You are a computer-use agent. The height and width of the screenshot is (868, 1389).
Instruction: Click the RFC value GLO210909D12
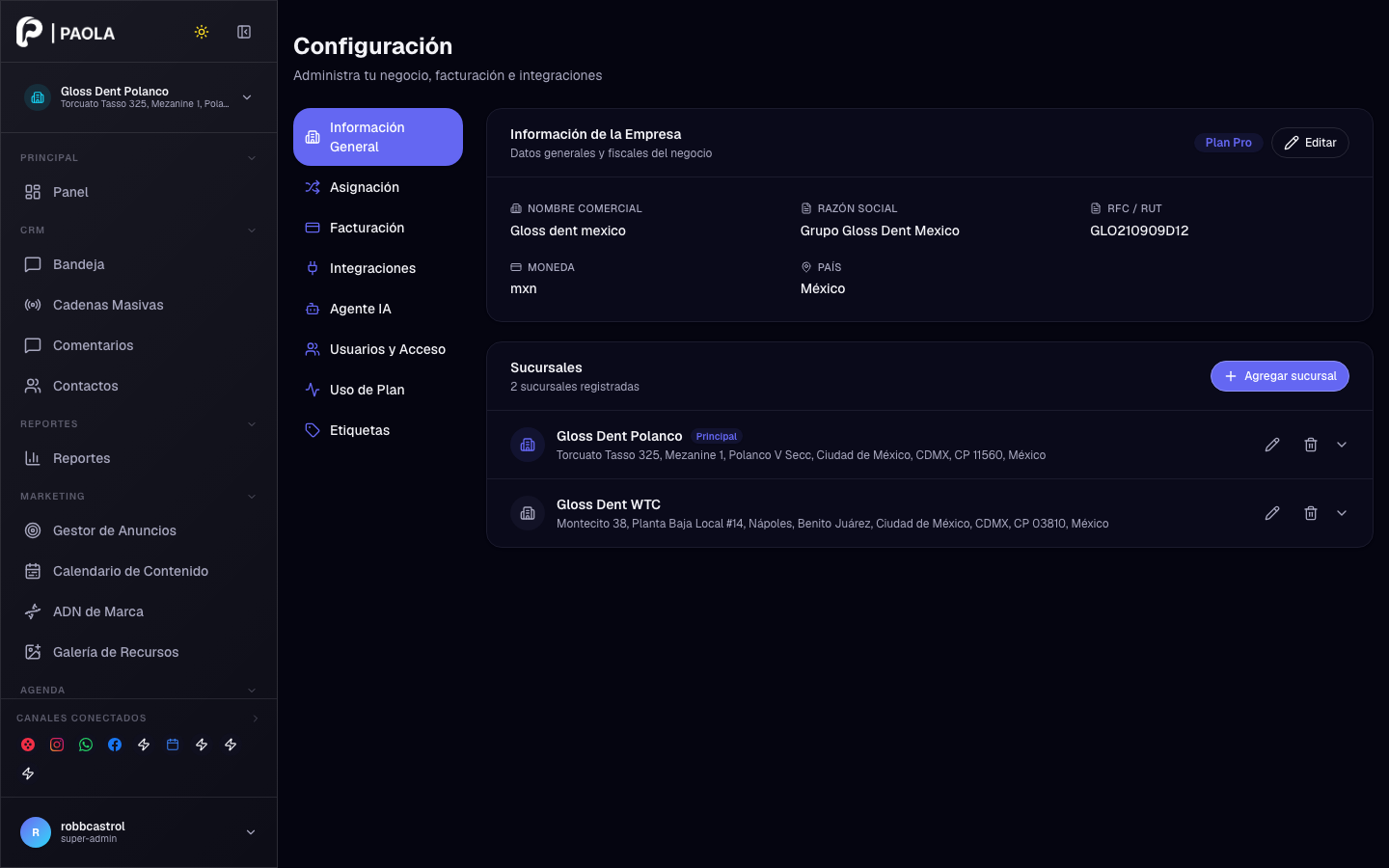click(x=1139, y=231)
